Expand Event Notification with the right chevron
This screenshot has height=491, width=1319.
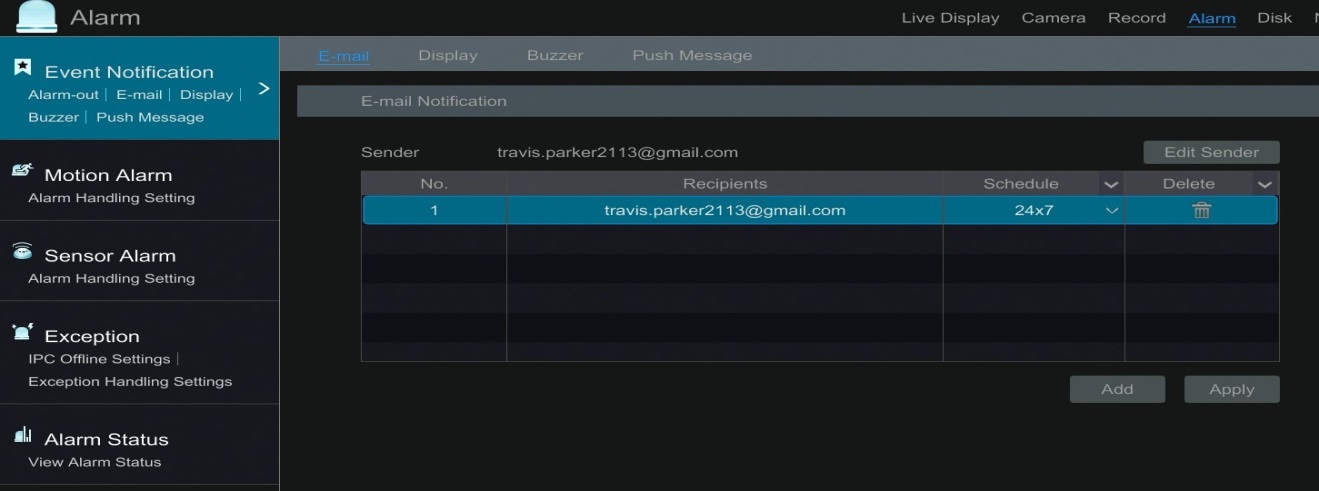coord(264,89)
